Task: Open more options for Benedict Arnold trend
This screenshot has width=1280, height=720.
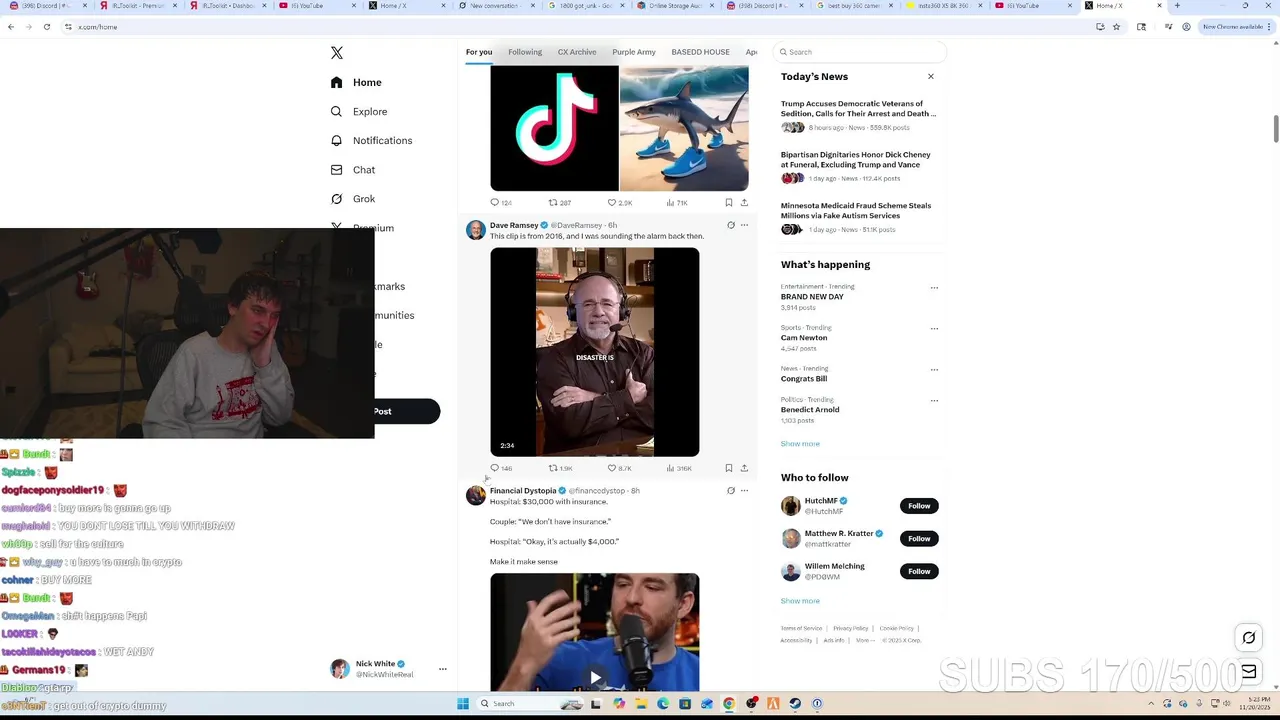Action: click(934, 401)
